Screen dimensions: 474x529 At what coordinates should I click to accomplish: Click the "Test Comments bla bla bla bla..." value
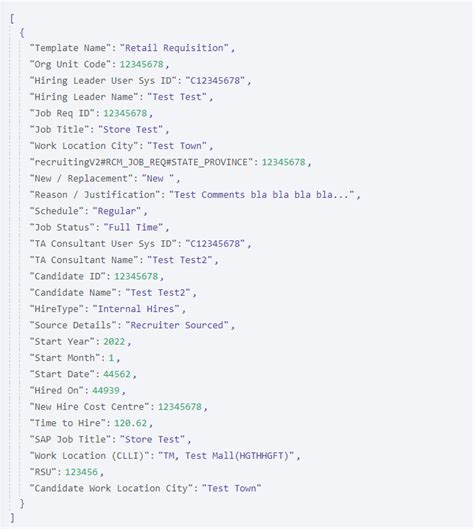coord(261,195)
